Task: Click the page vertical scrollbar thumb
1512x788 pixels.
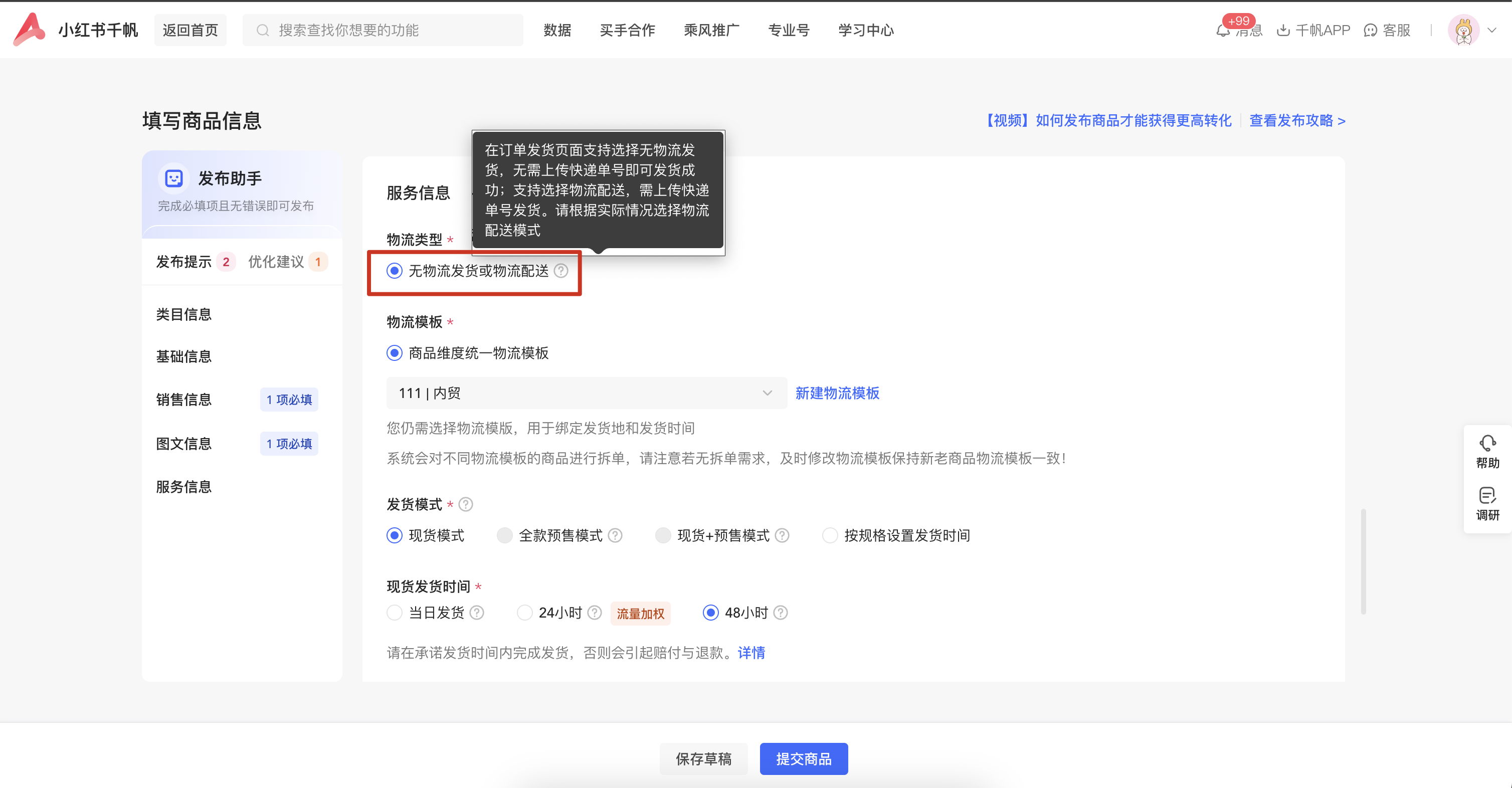Action: [x=1363, y=561]
